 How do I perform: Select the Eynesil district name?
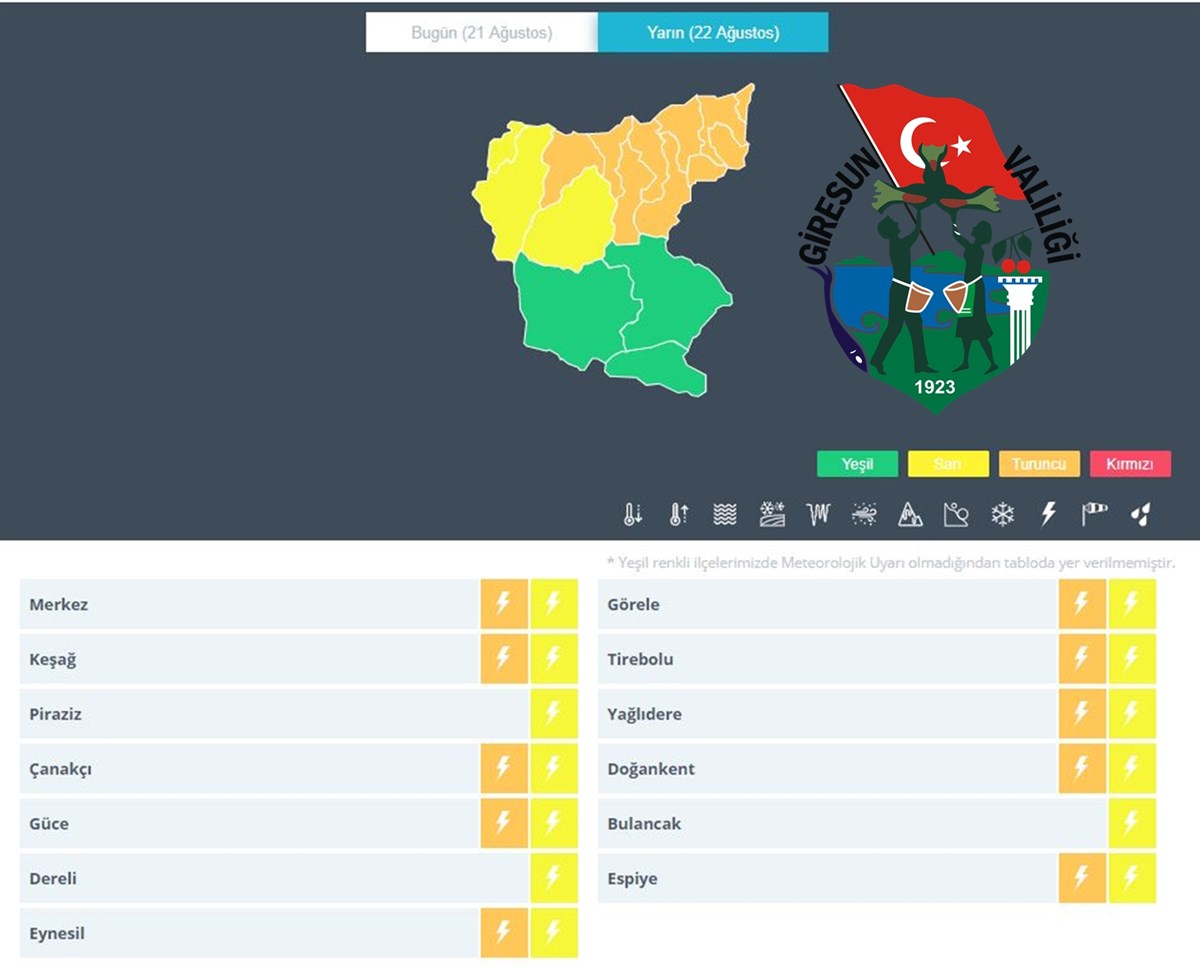tap(57, 934)
